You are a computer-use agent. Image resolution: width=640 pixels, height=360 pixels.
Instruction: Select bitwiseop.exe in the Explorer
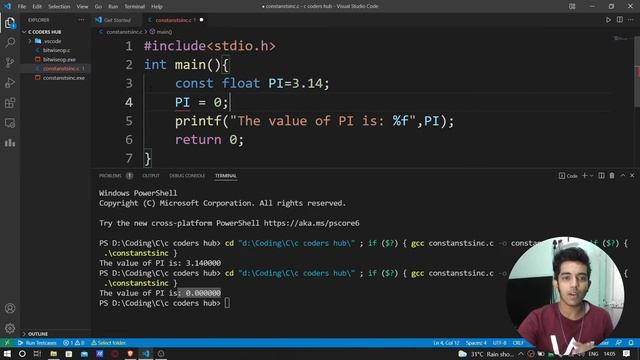coord(59,60)
